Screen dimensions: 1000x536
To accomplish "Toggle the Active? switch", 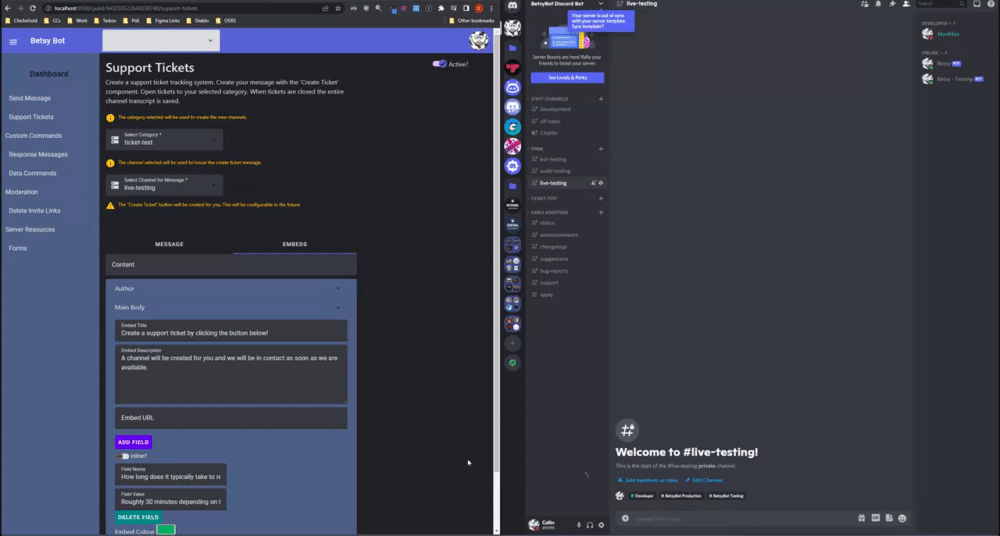I will (439, 64).
